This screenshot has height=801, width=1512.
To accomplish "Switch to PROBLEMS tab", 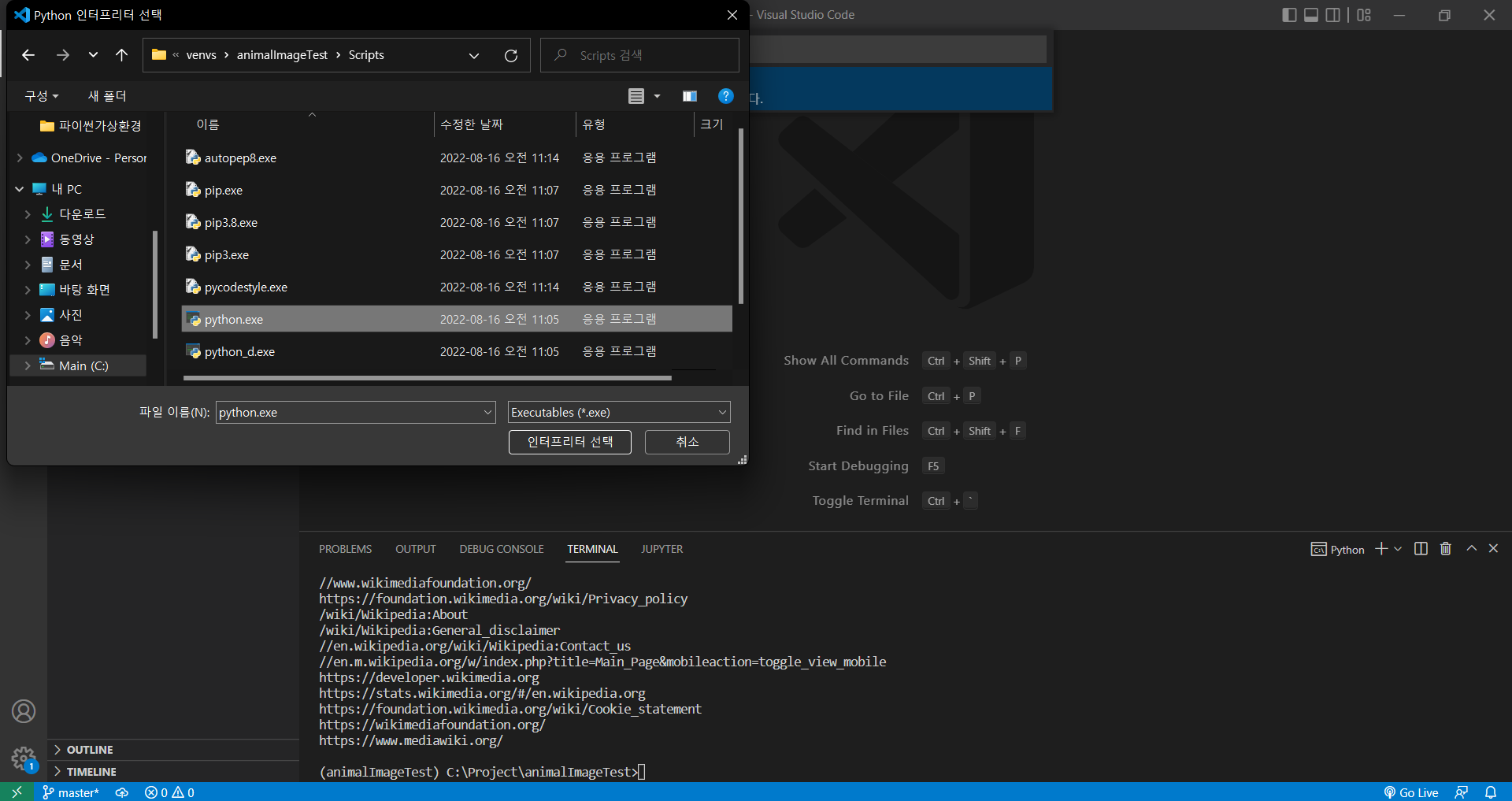I will pyautogui.click(x=345, y=549).
